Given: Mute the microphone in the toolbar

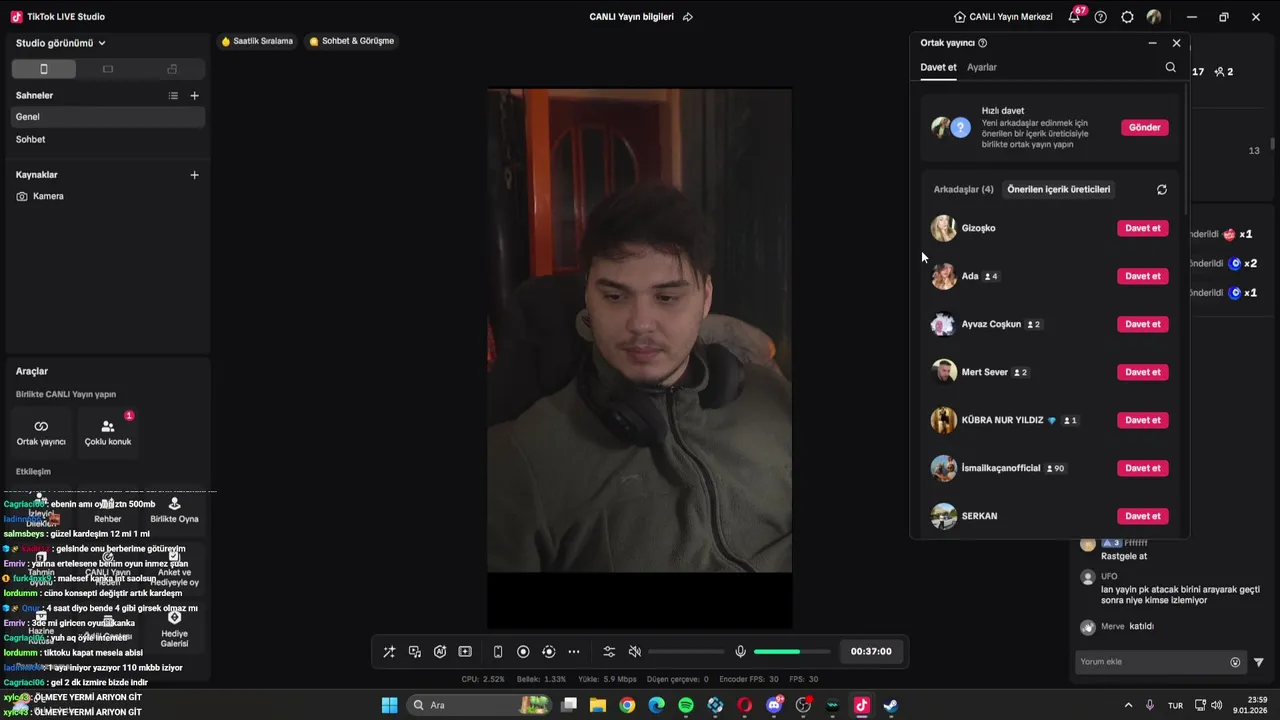Looking at the screenshot, I should click(740, 652).
